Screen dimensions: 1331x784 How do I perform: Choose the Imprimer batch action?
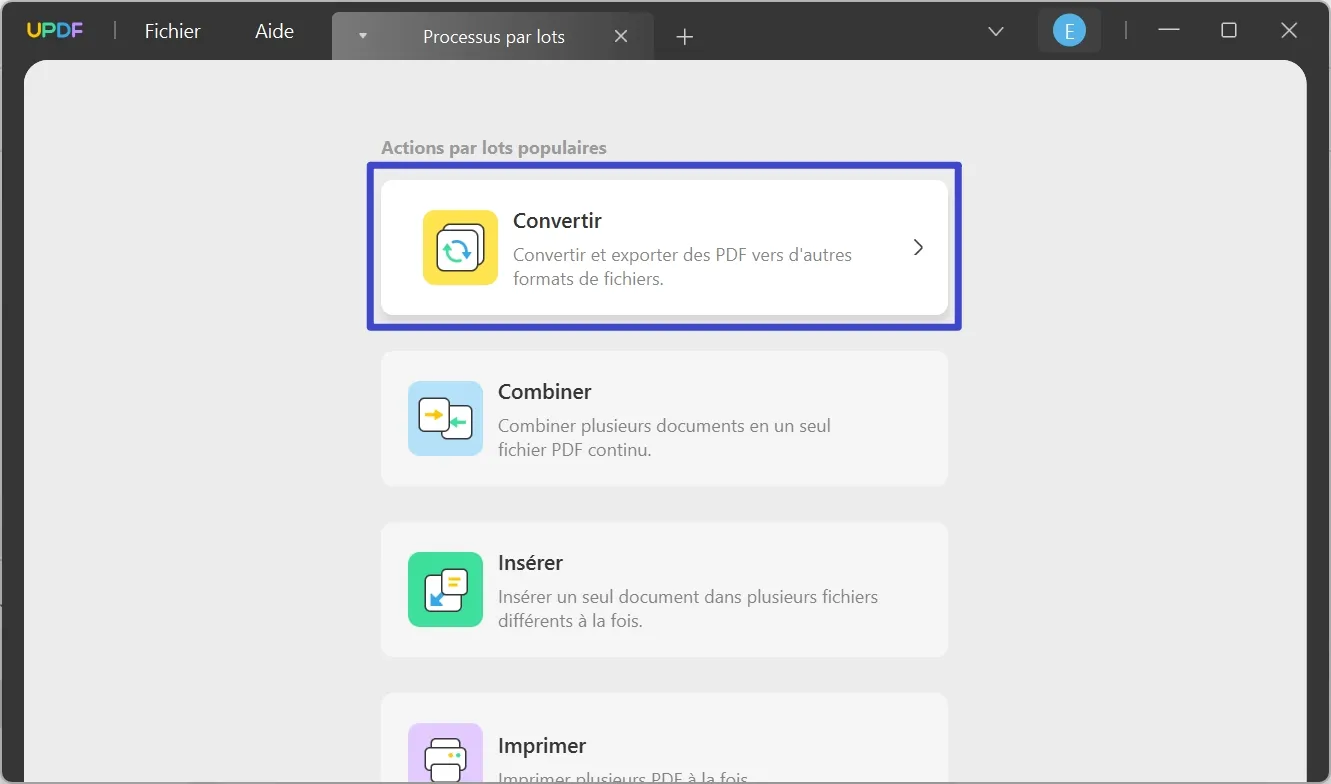[x=664, y=748]
